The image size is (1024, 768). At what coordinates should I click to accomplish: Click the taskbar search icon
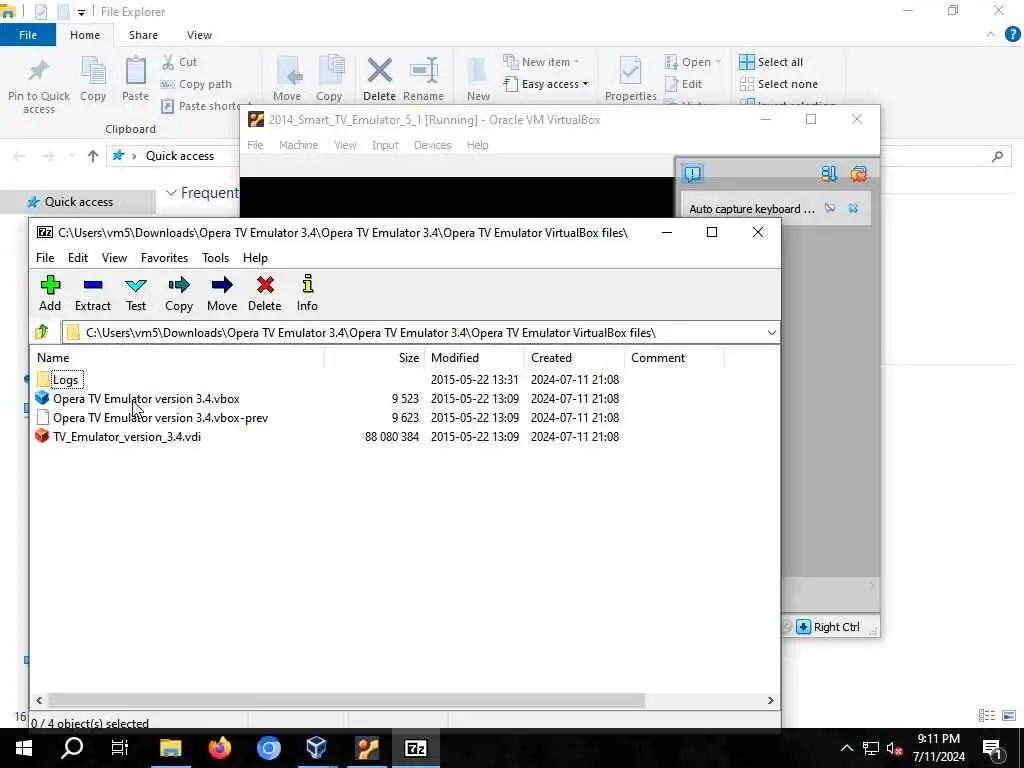72,748
